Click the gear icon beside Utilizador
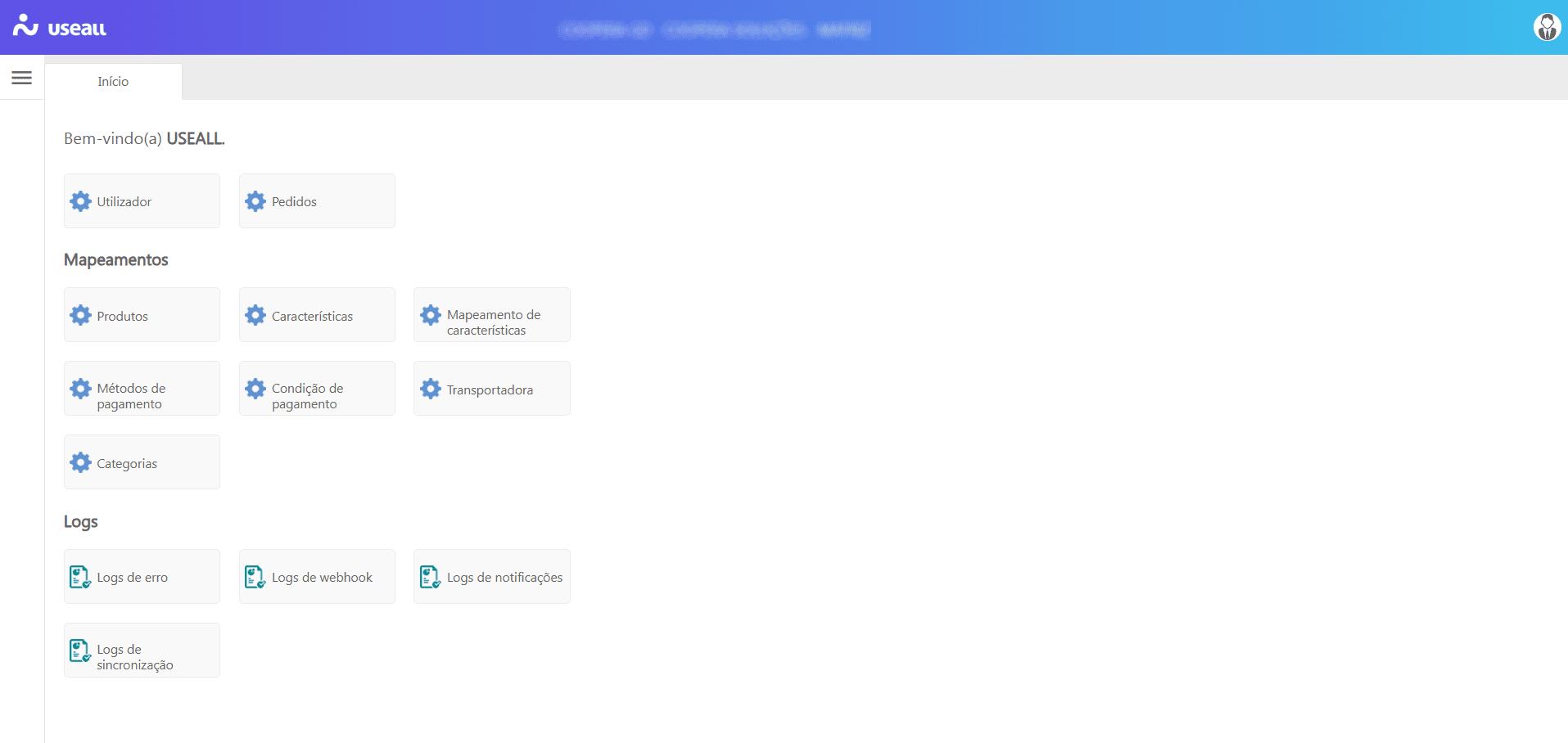This screenshot has height=743, width=1568. coord(81,201)
